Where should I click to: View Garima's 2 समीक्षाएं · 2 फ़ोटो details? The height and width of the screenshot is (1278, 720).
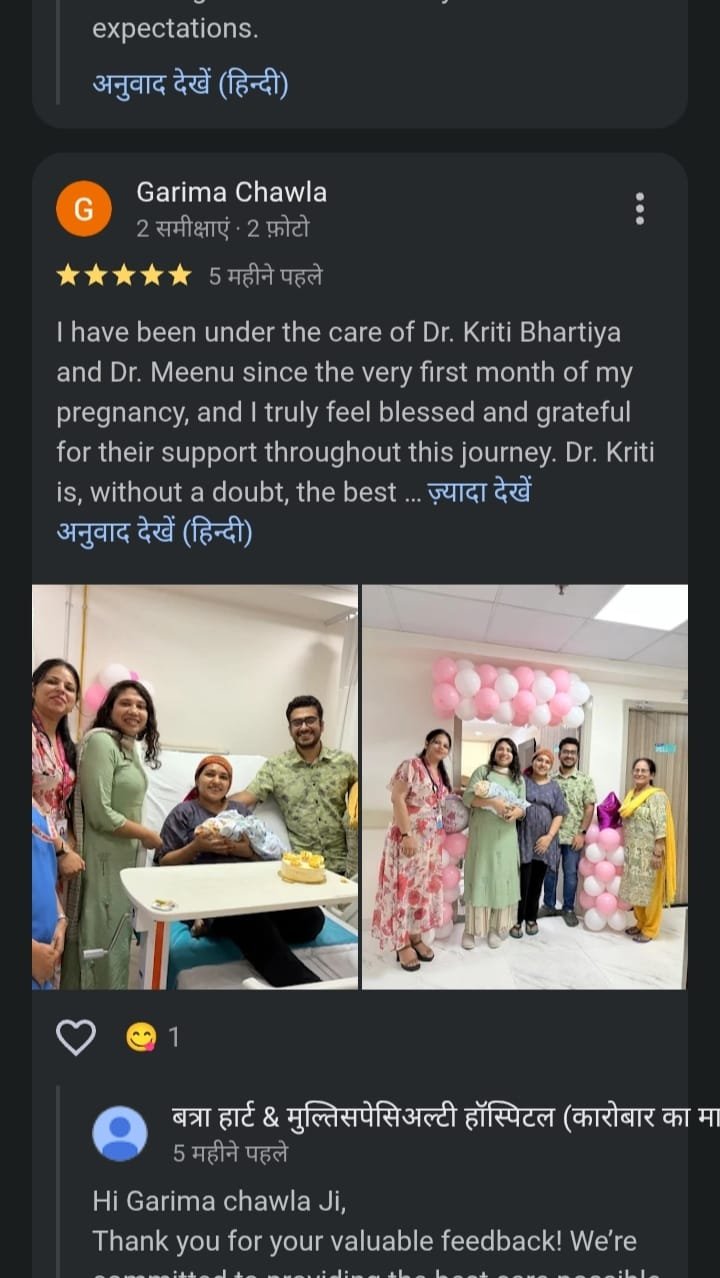click(223, 229)
